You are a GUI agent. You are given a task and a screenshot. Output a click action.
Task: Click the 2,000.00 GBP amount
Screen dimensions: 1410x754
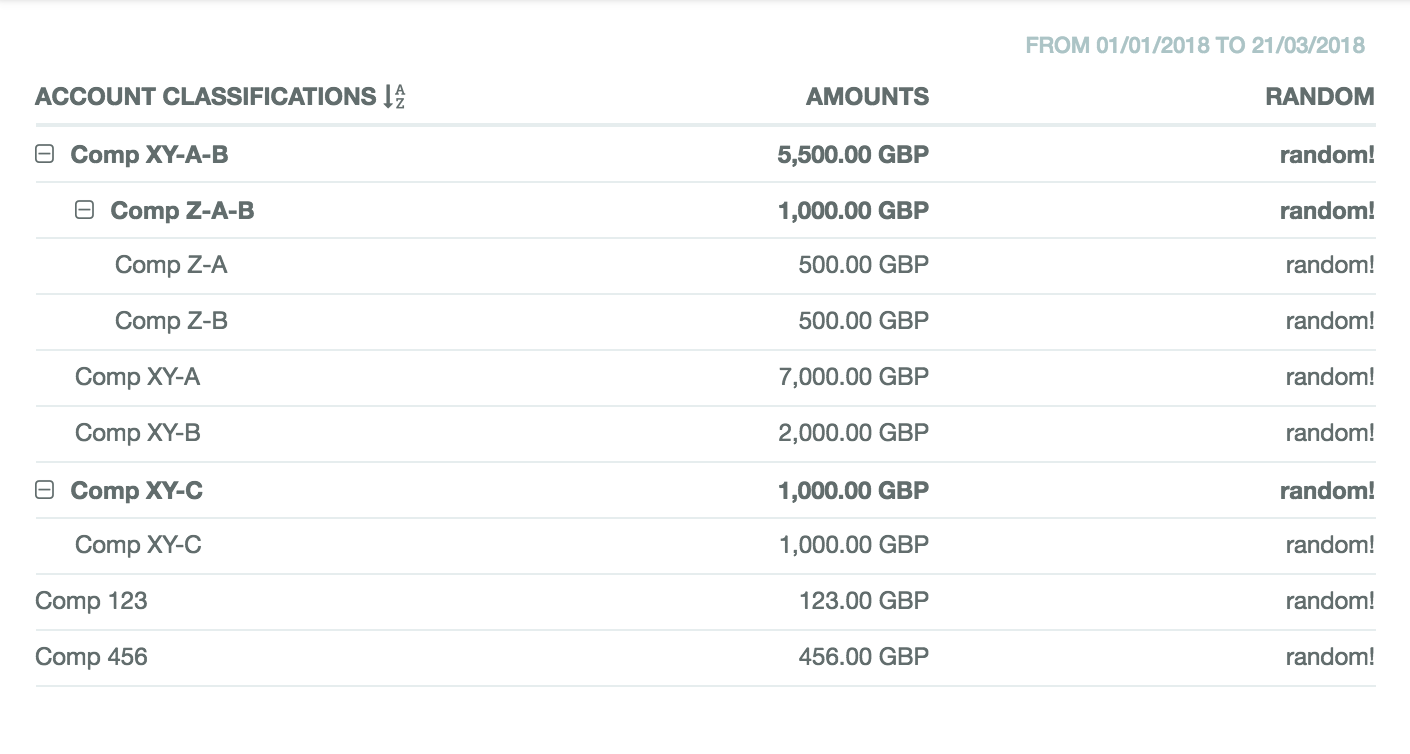pos(853,433)
